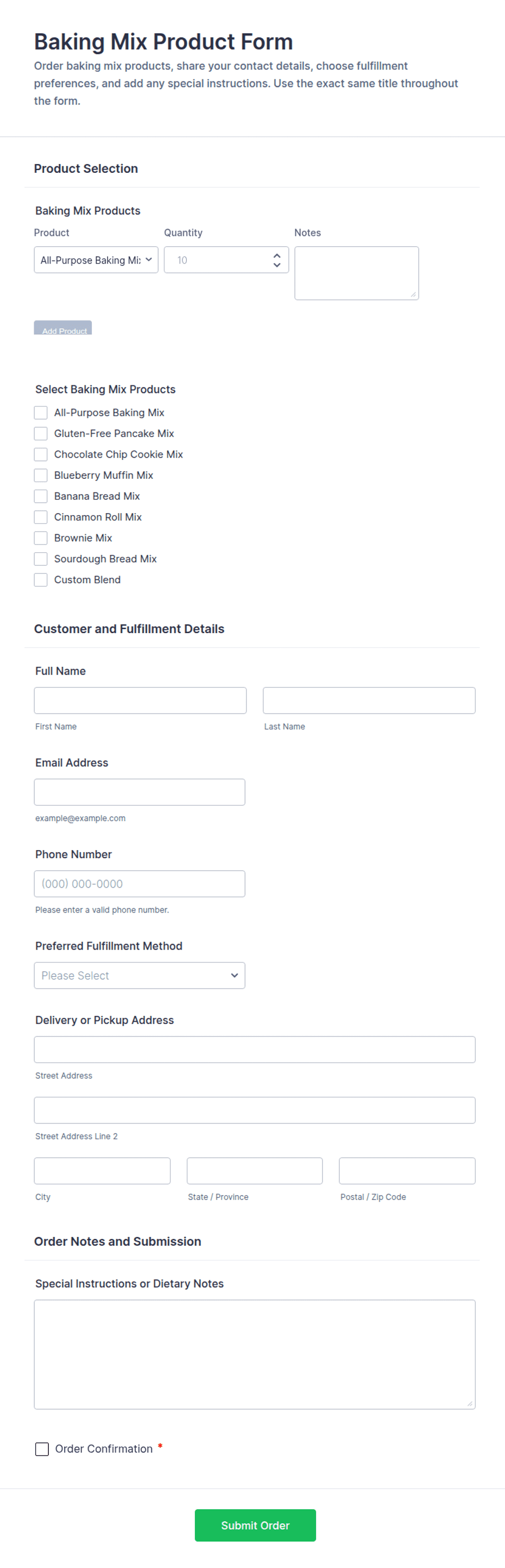The height and width of the screenshot is (1568, 505).
Task: Select the Chocolate Chip Cookie Mix checkbox
Action: pos(41,454)
